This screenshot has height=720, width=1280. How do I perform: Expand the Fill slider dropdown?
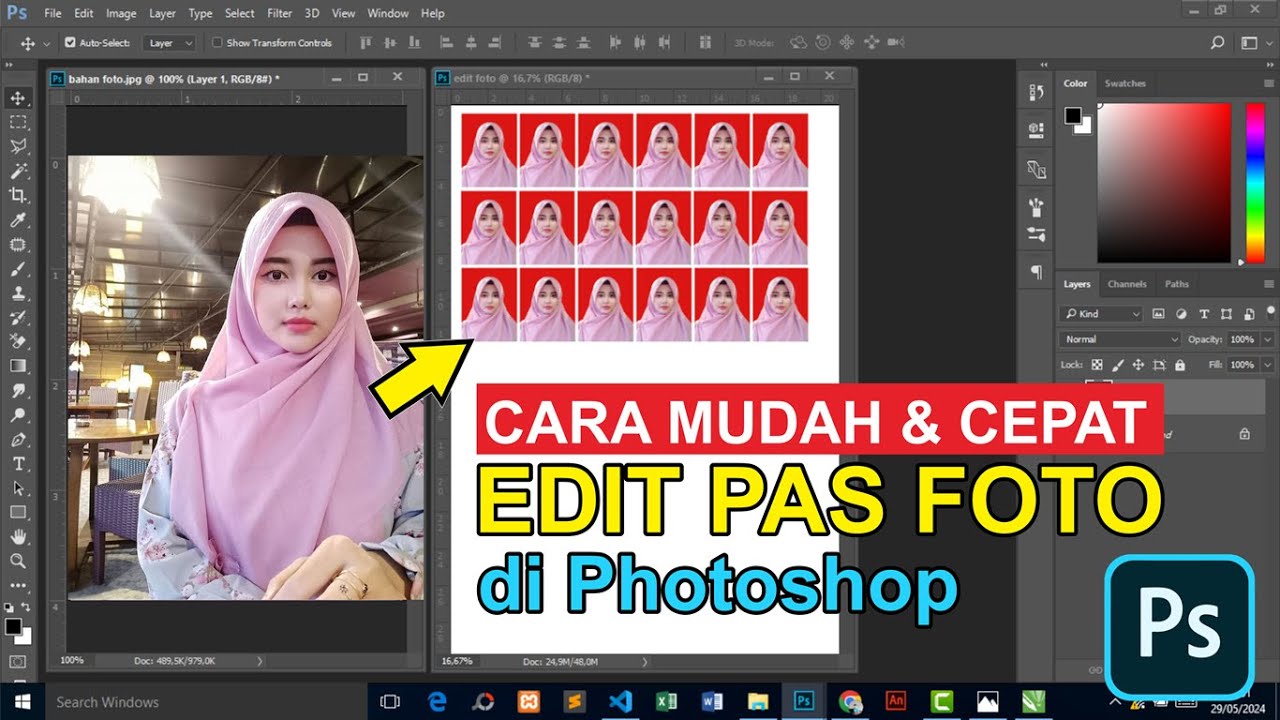pos(1268,365)
